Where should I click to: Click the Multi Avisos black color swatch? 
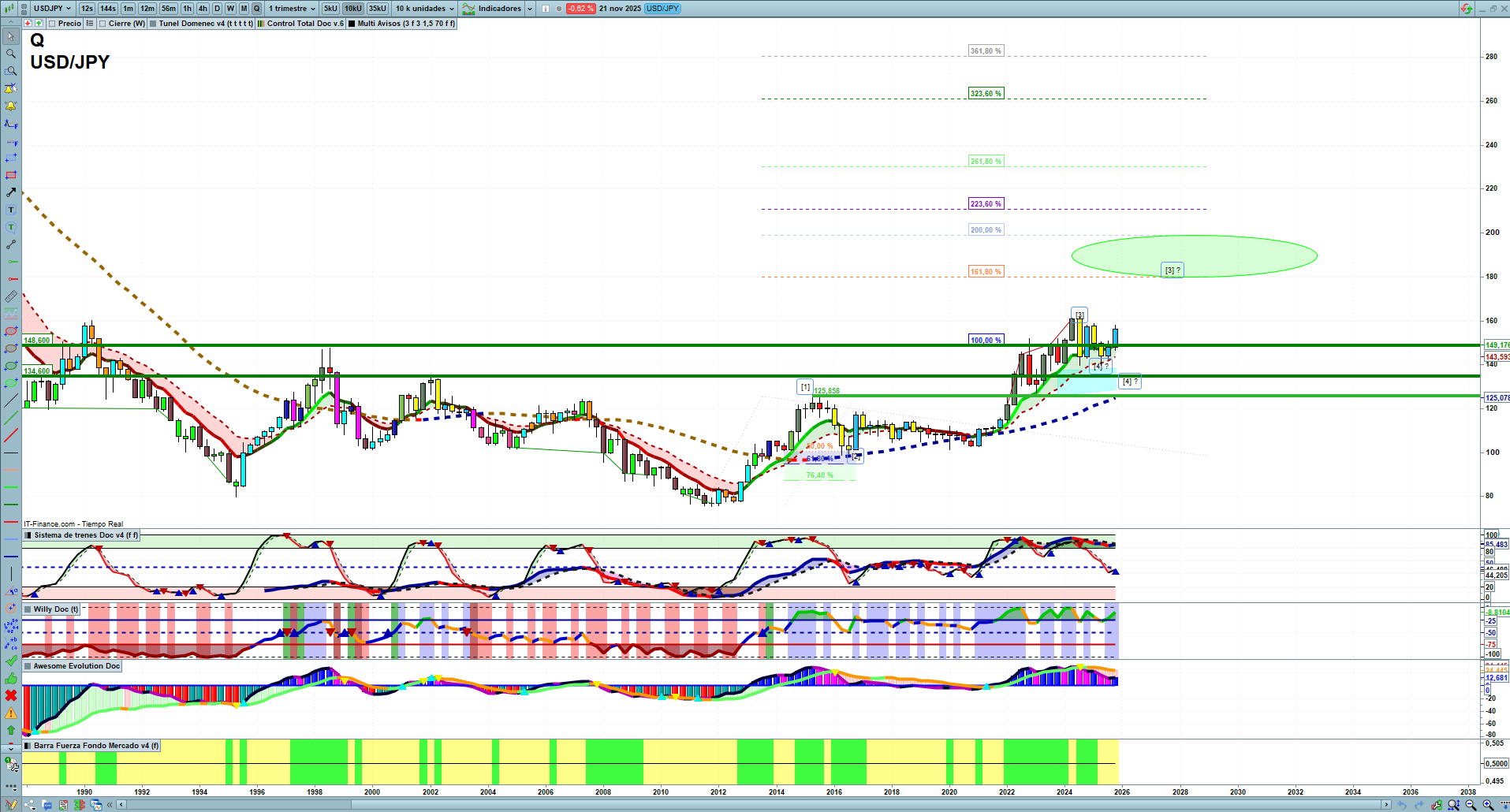click(352, 24)
